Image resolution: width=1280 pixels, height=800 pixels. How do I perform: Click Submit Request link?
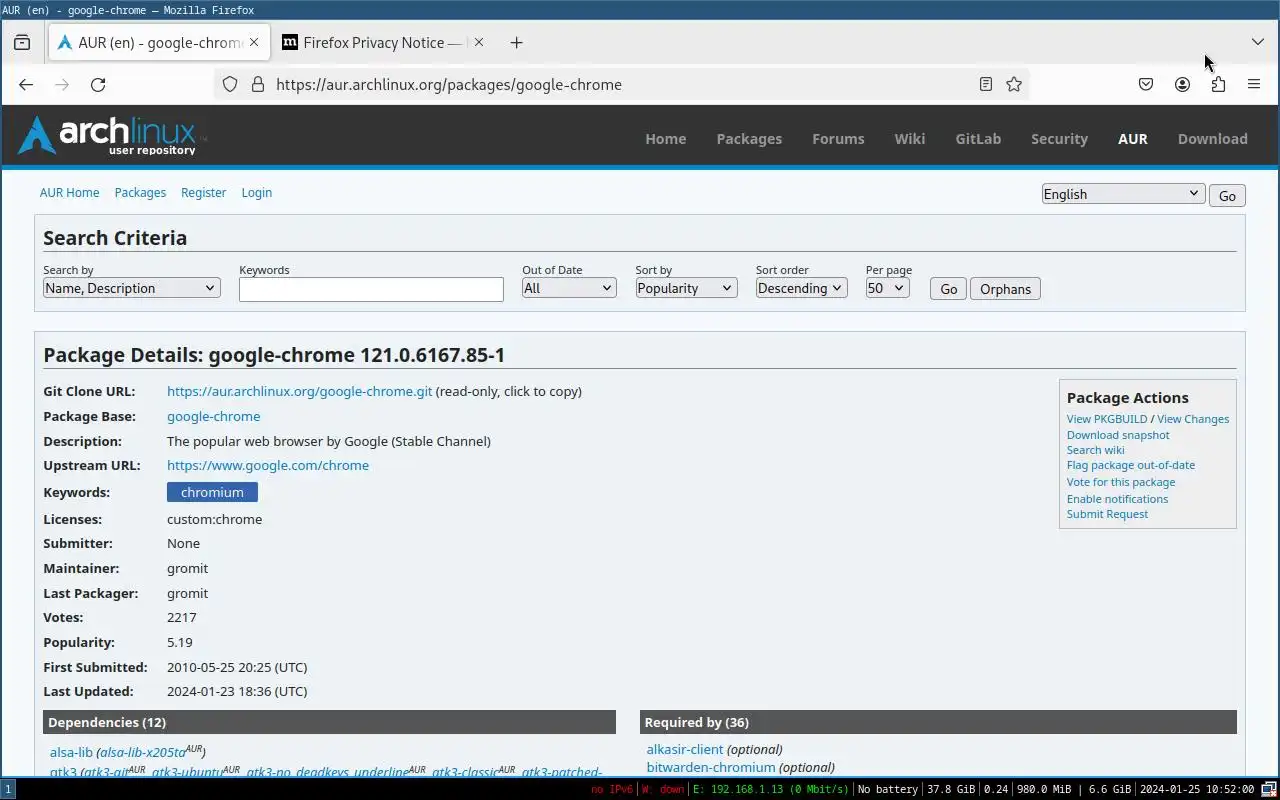click(1107, 514)
